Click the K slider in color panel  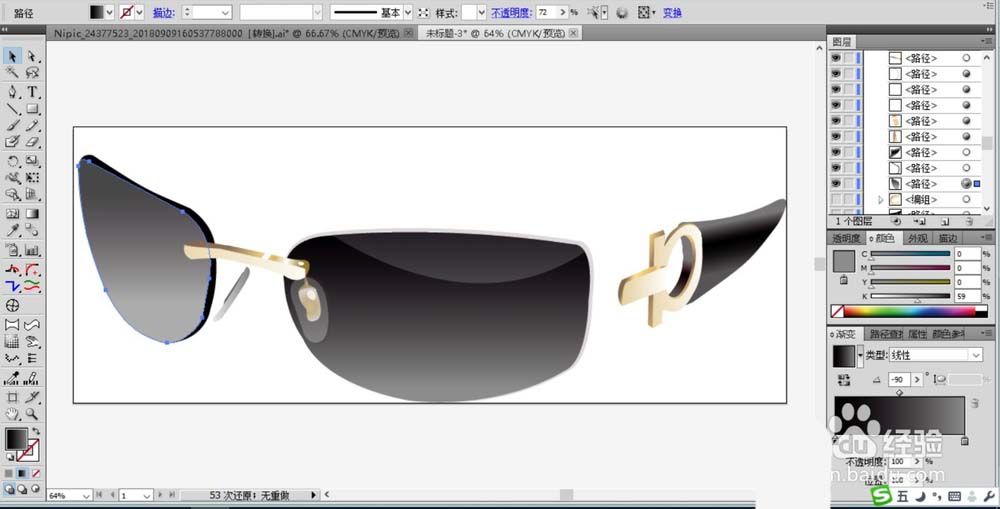tap(911, 296)
